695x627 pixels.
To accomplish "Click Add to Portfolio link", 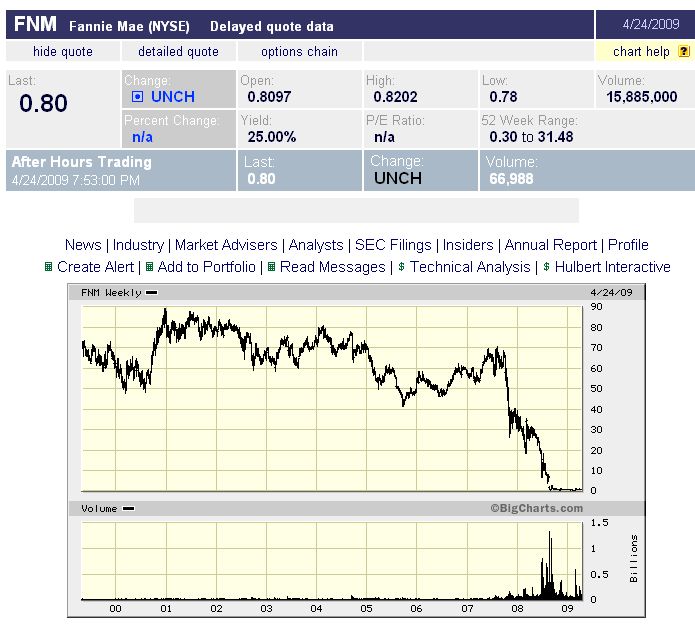I will [207, 267].
